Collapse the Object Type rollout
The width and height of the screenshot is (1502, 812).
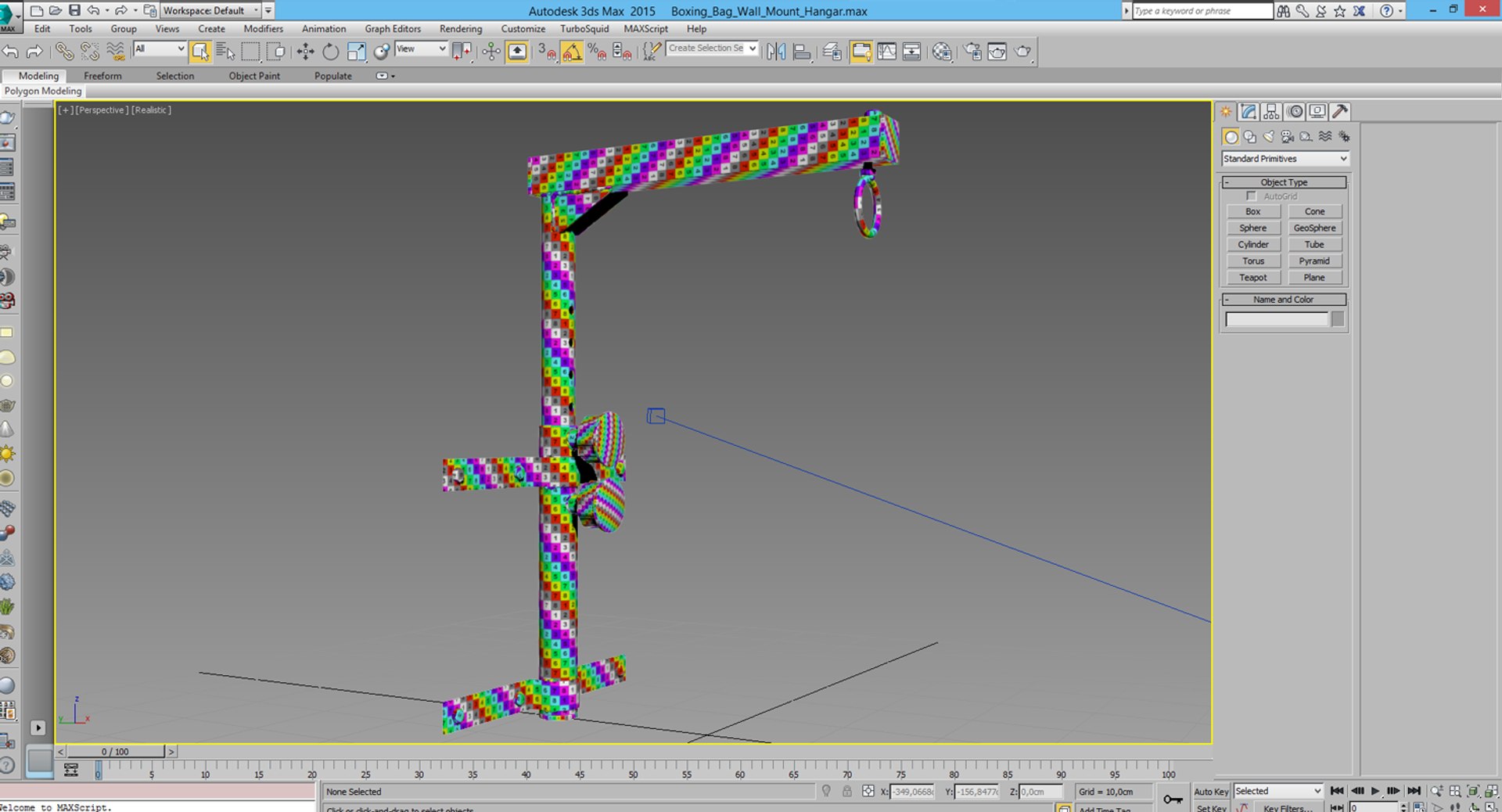click(x=1284, y=182)
